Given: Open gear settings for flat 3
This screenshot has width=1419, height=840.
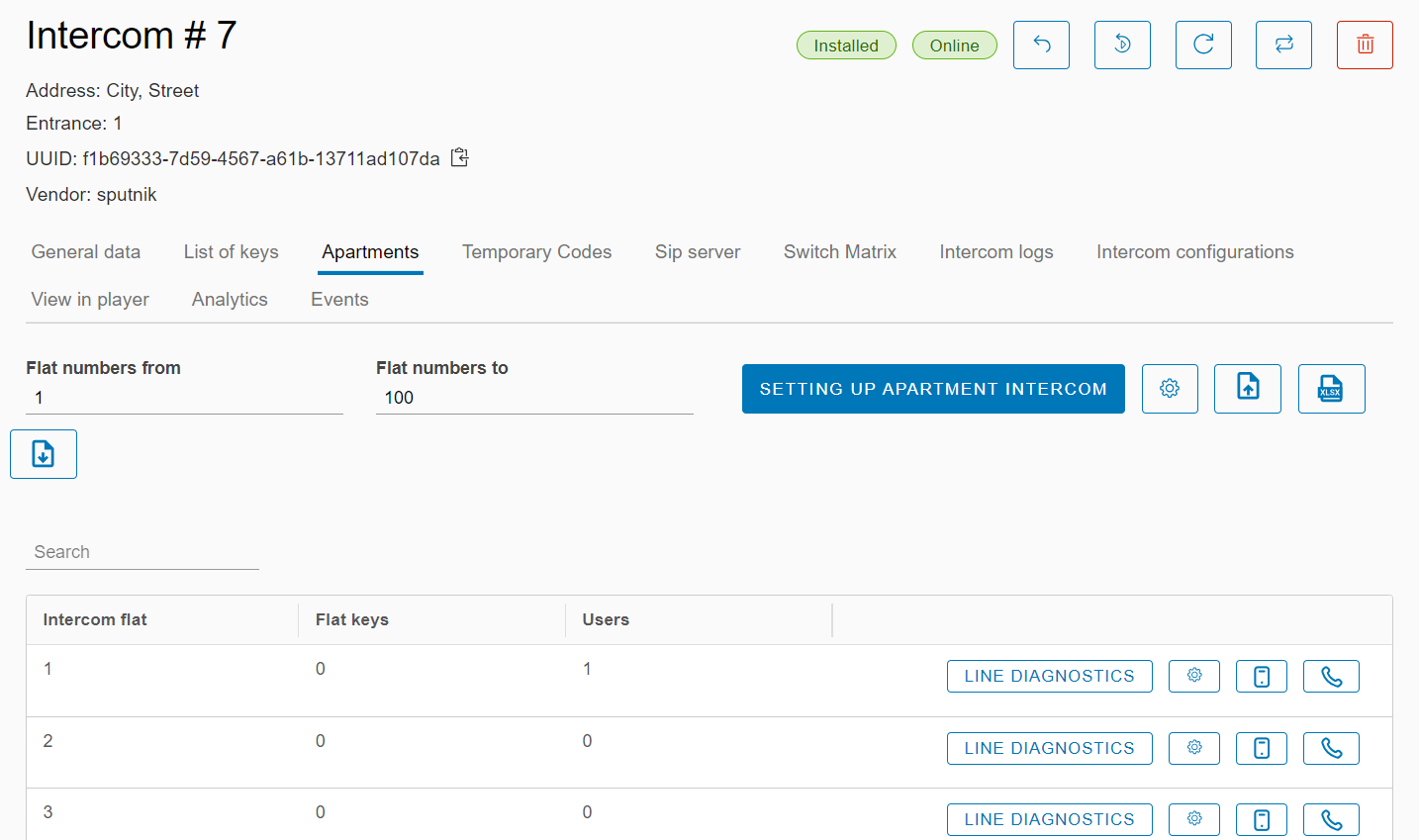Looking at the screenshot, I should [1193, 819].
